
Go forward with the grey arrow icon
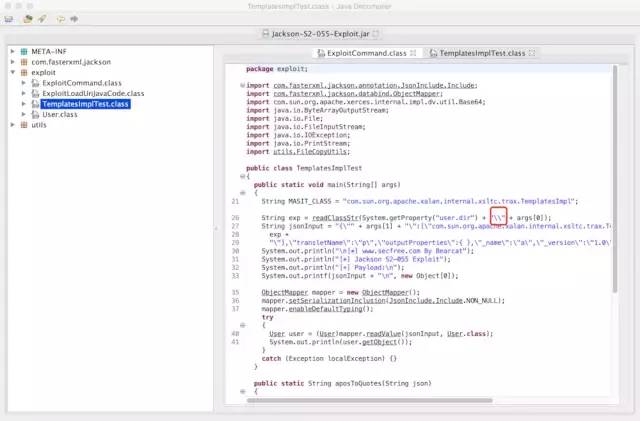pyautogui.click(x=74, y=19)
